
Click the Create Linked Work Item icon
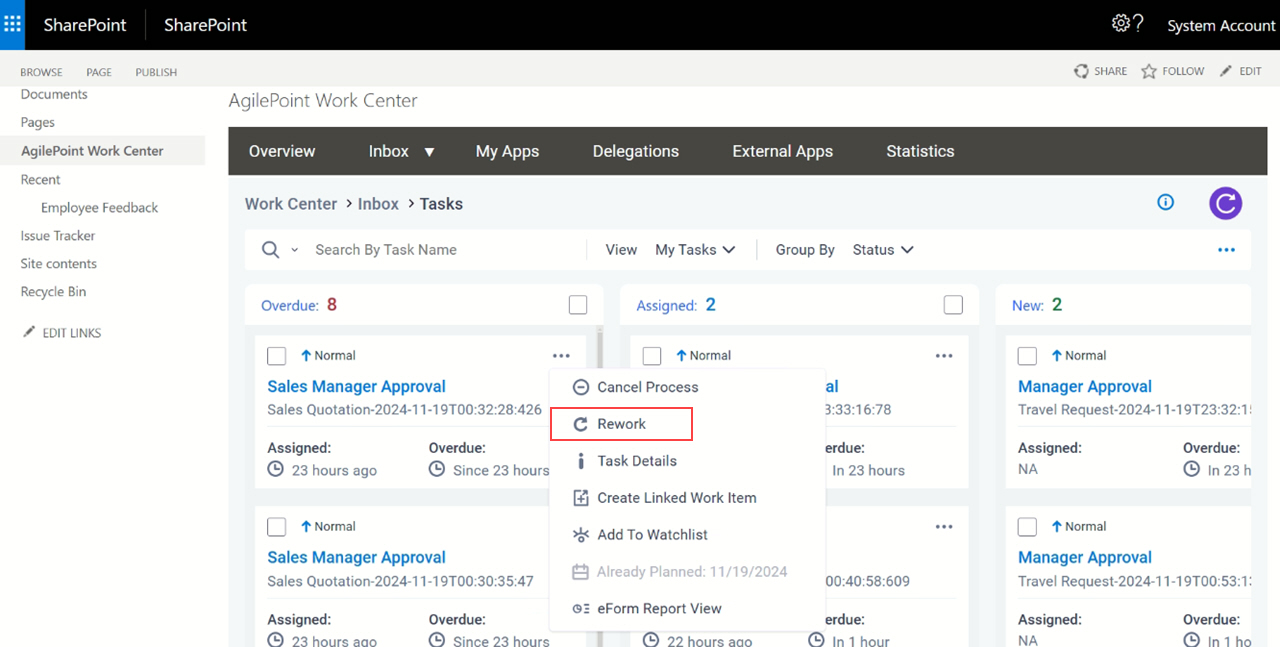(x=580, y=498)
